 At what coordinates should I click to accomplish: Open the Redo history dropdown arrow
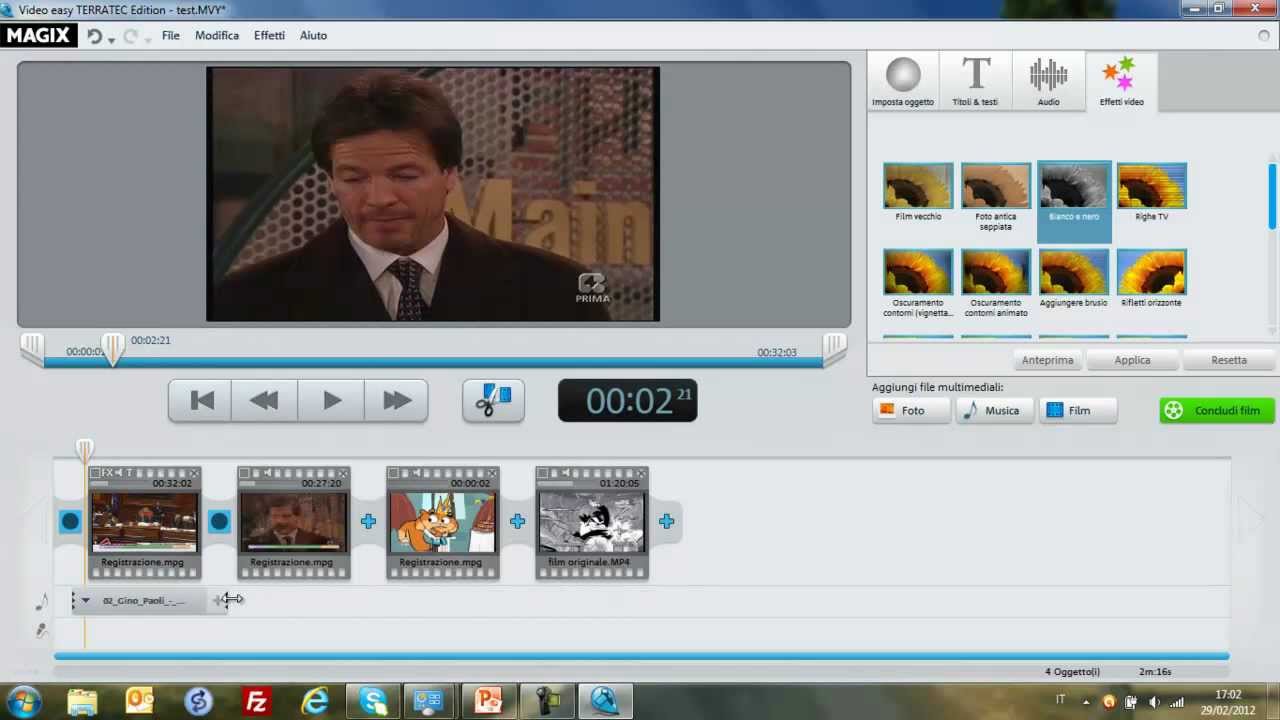click(147, 39)
